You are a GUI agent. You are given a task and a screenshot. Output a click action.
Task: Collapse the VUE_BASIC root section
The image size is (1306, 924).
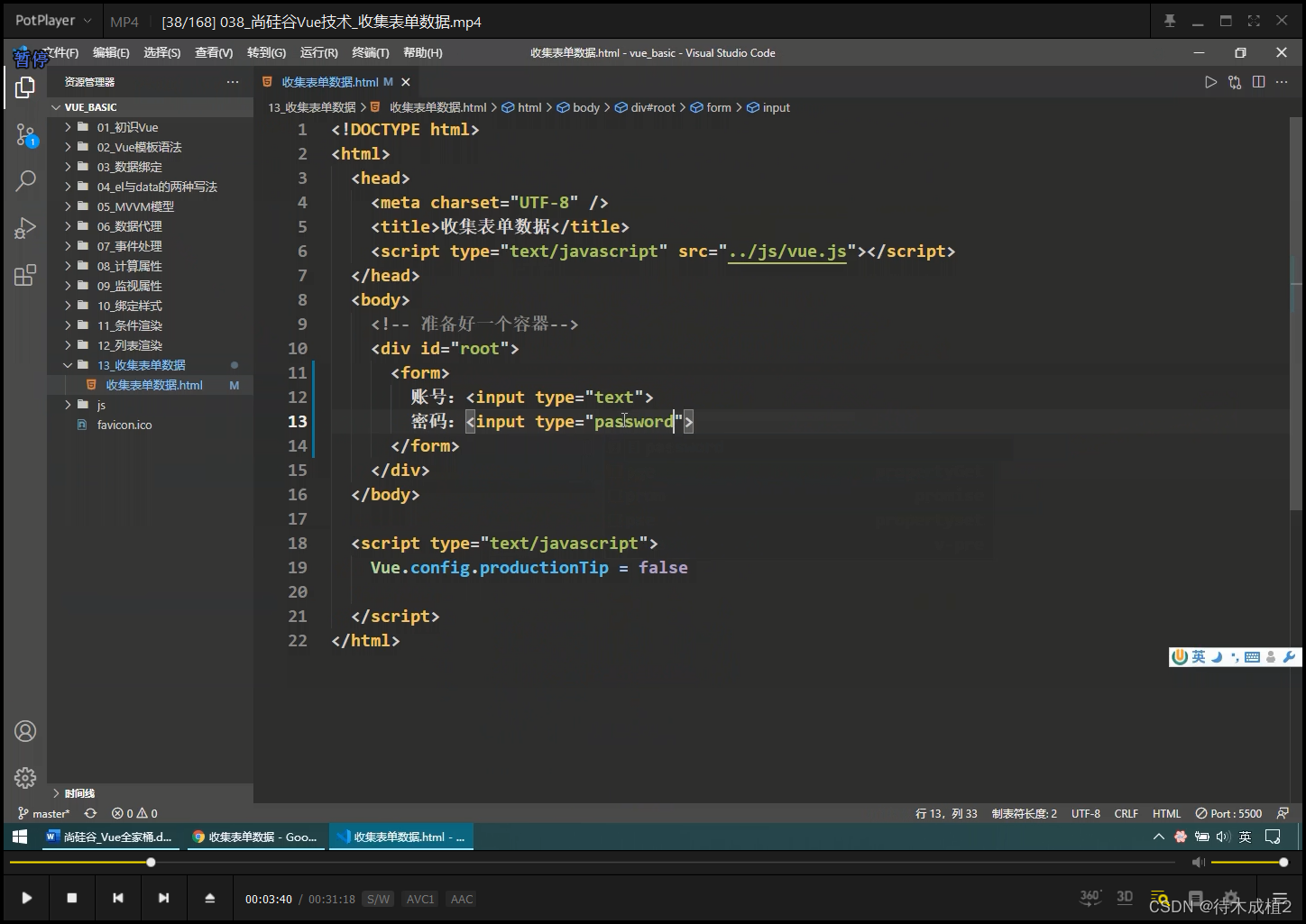[56, 107]
